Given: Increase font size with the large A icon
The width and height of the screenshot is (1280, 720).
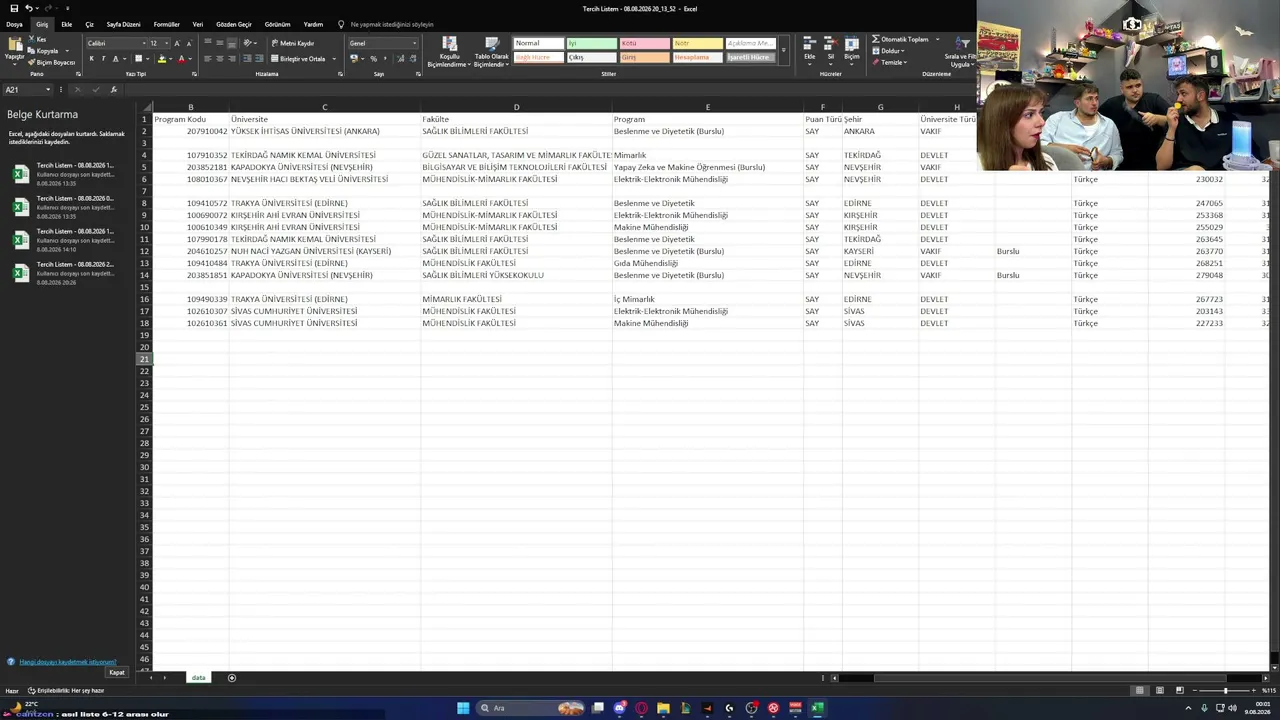Looking at the screenshot, I should tap(177, 44).
